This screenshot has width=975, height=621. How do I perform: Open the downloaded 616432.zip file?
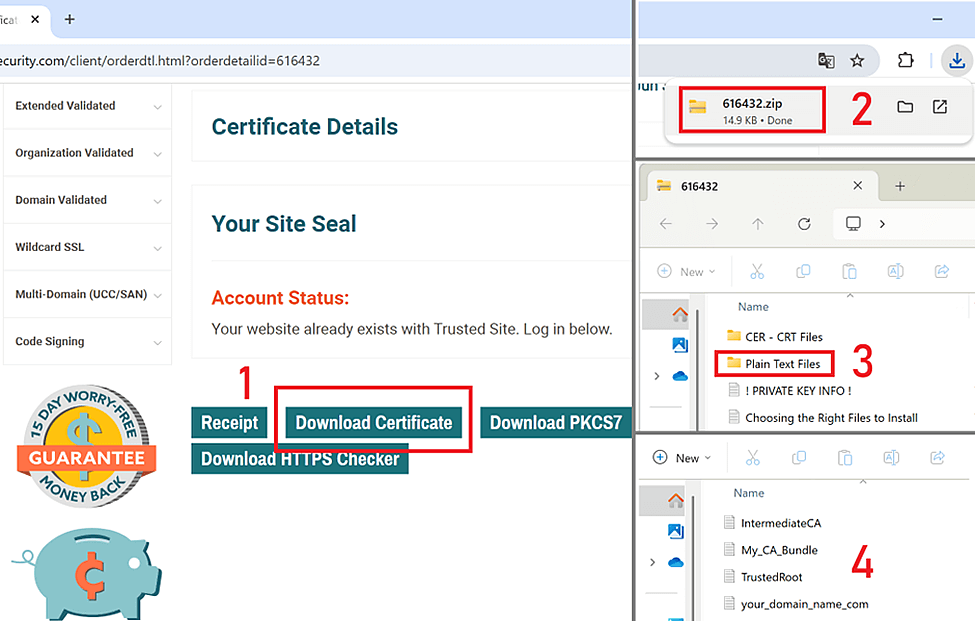751,109
